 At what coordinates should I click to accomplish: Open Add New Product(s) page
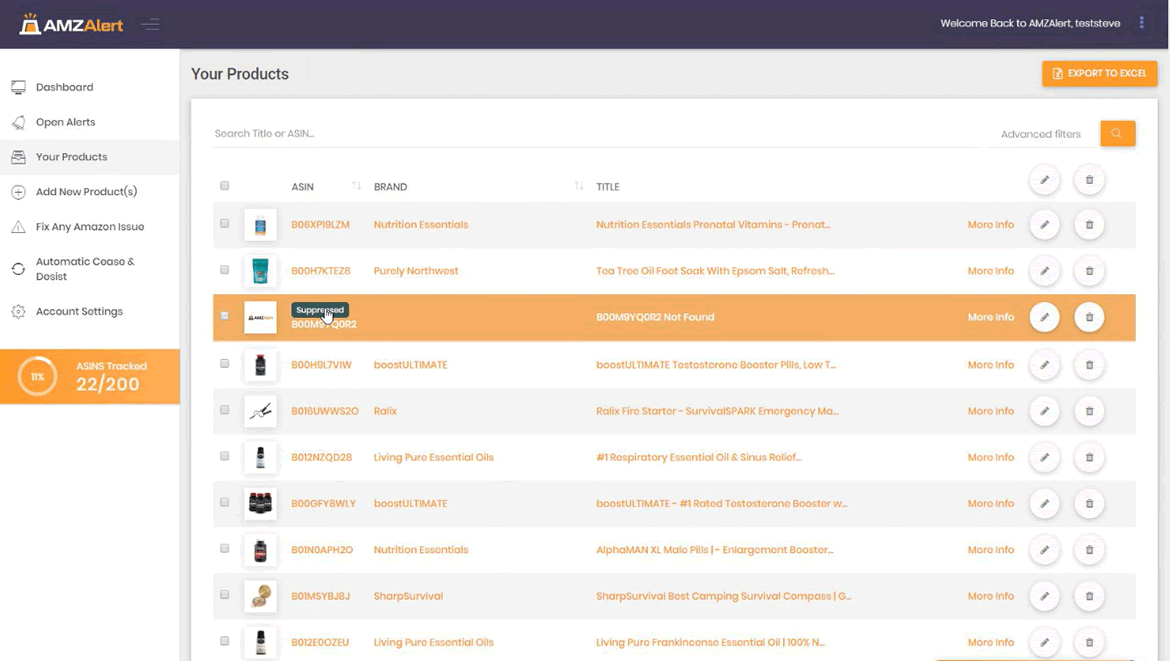pyautogui.click(x=90, y=192)
